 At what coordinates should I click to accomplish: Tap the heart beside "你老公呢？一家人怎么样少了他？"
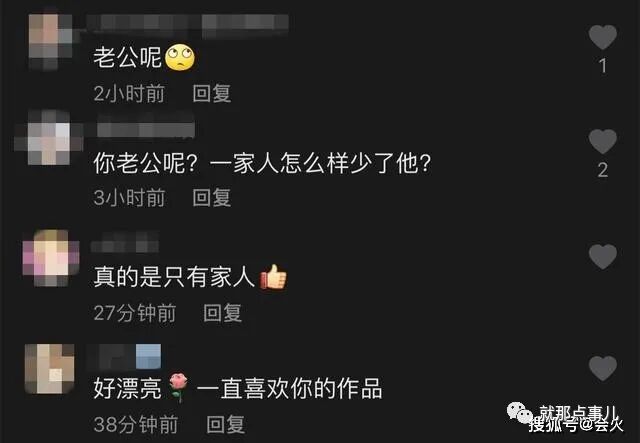[602, 141]
